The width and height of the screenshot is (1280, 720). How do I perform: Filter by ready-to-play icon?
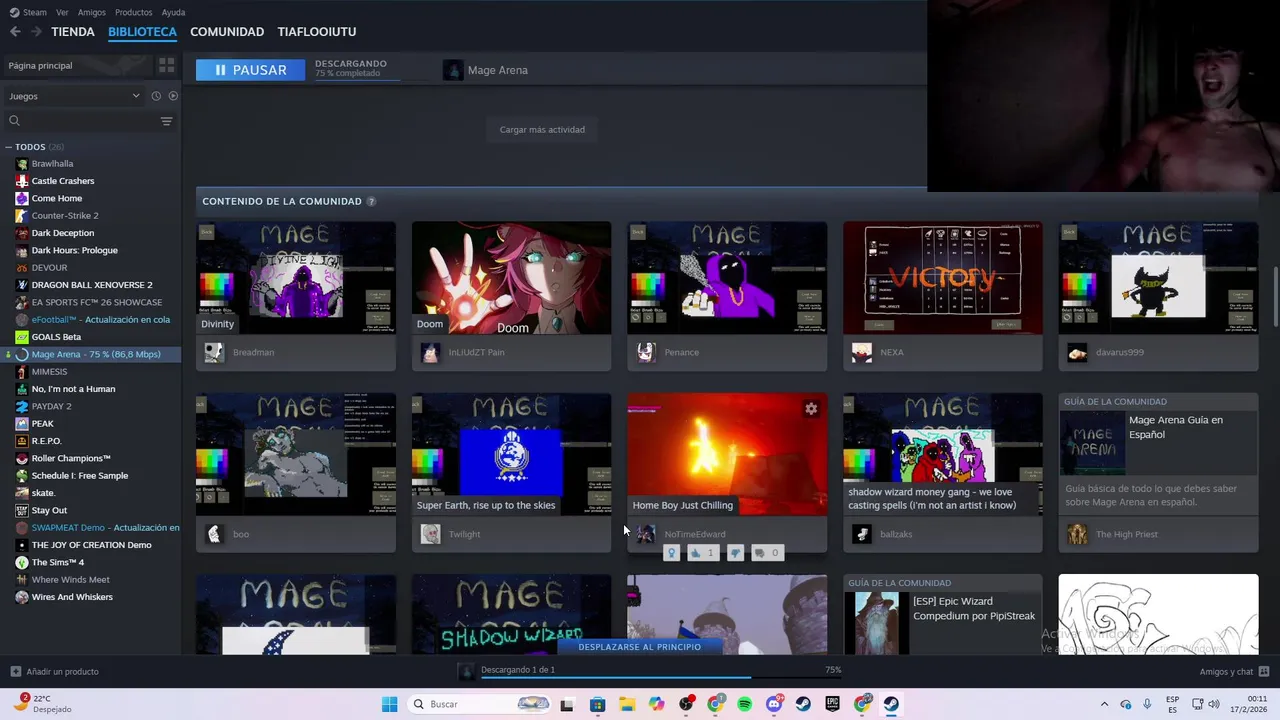(173, 96)
